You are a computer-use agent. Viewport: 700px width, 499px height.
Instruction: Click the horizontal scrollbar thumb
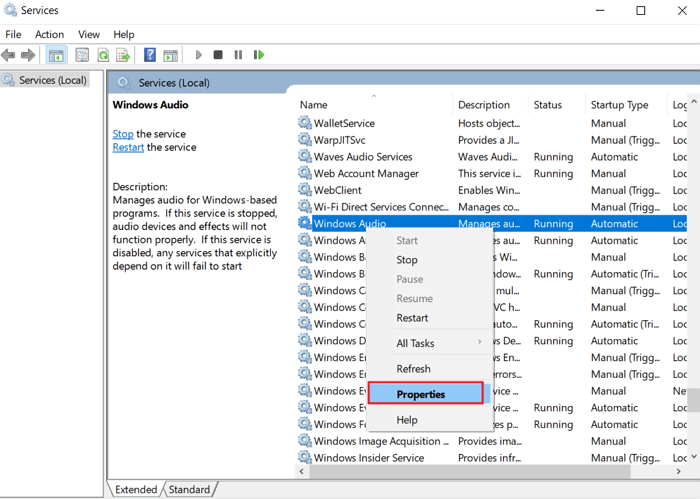tap(470, 471)
